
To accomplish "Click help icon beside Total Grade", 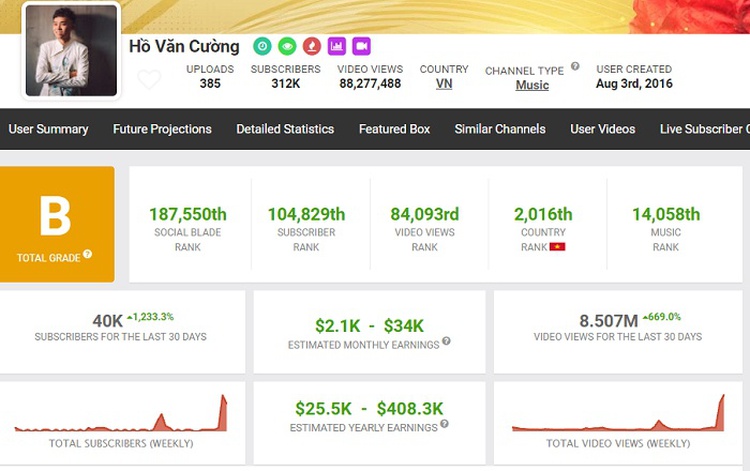I will coord(88,255).
